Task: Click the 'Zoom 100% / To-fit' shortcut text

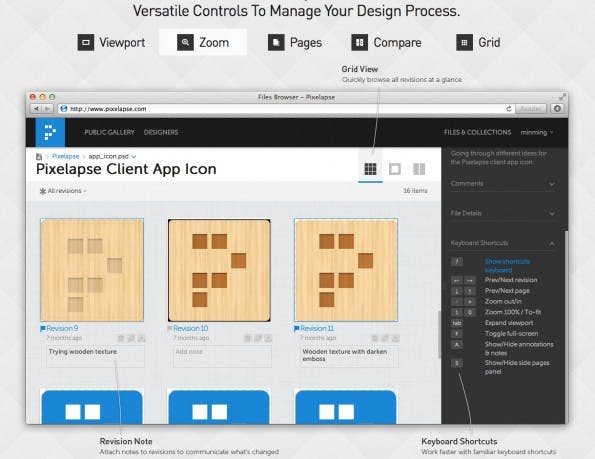Action: [x=513, y=312]
